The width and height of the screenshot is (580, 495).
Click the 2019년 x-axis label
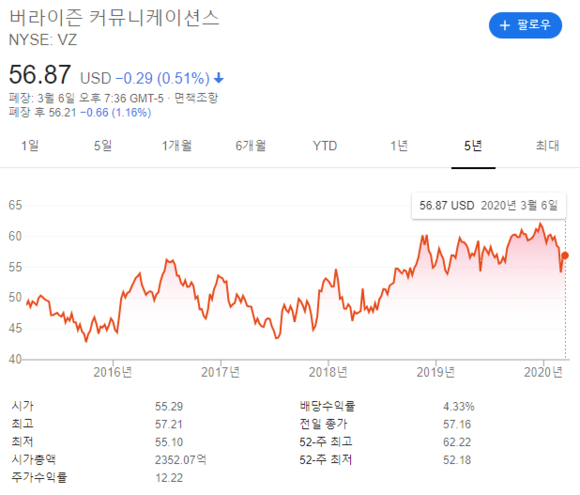(x=436, y=372)
